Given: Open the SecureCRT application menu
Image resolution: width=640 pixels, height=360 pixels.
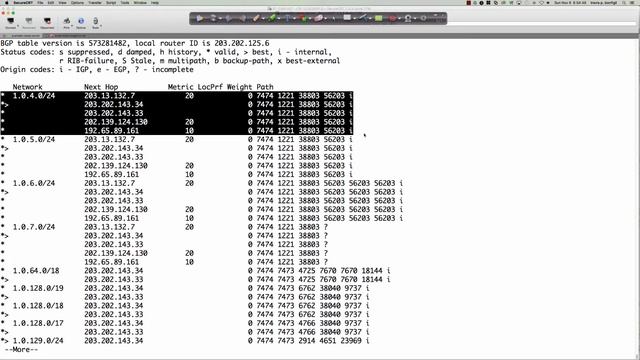Looking at the screenshot, I should [x=23, y=3].
